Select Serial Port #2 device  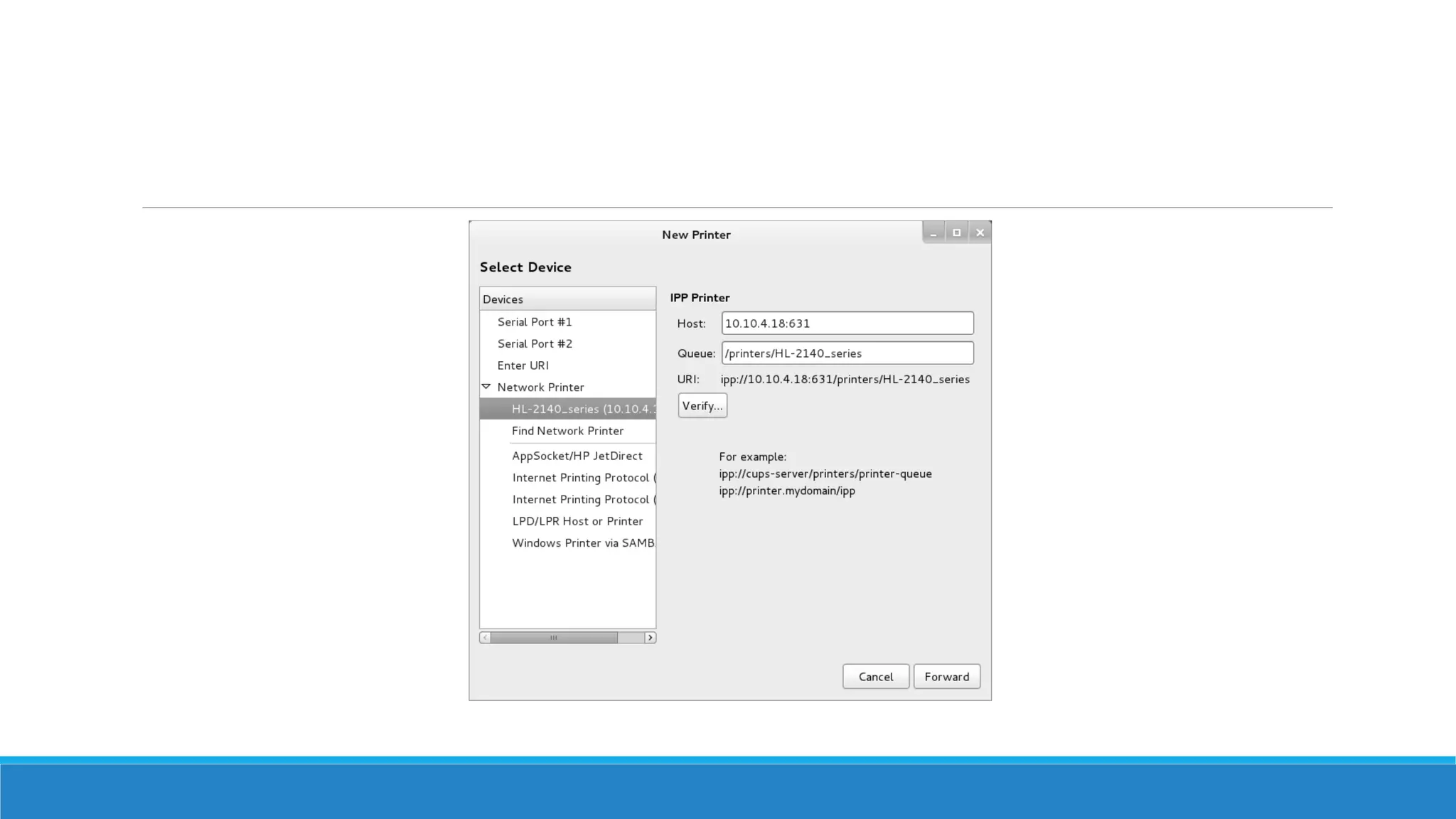point(535,343)
